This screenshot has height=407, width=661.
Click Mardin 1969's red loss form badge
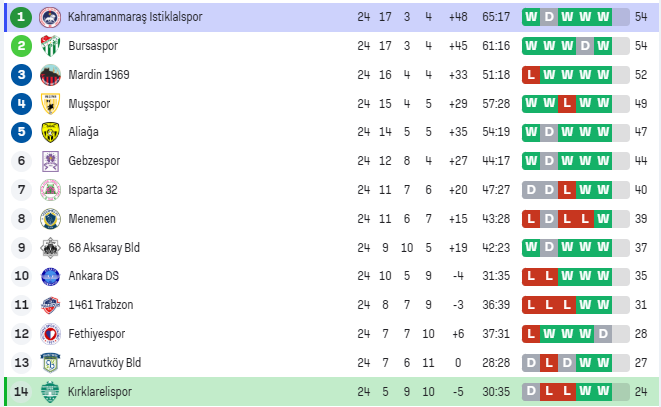tap(531, 75)
